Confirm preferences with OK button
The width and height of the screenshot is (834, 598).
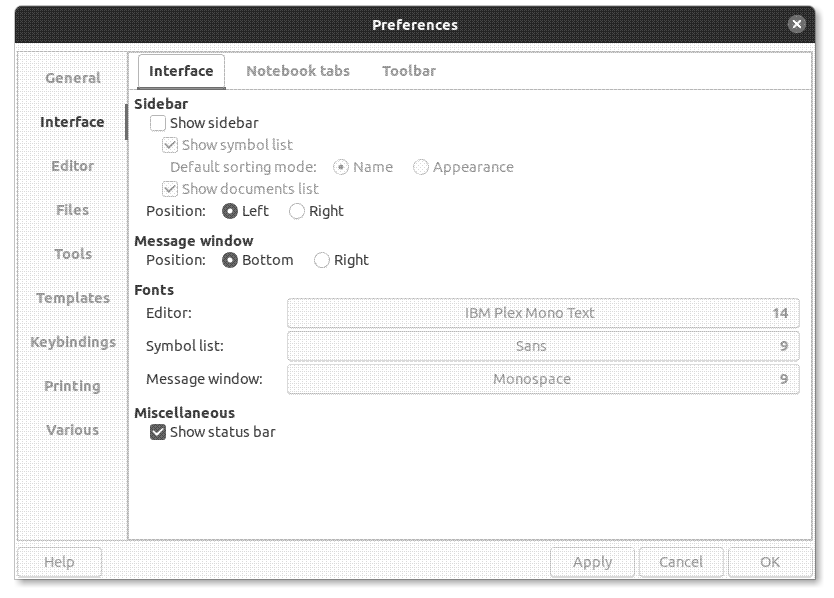coord(770,562)
